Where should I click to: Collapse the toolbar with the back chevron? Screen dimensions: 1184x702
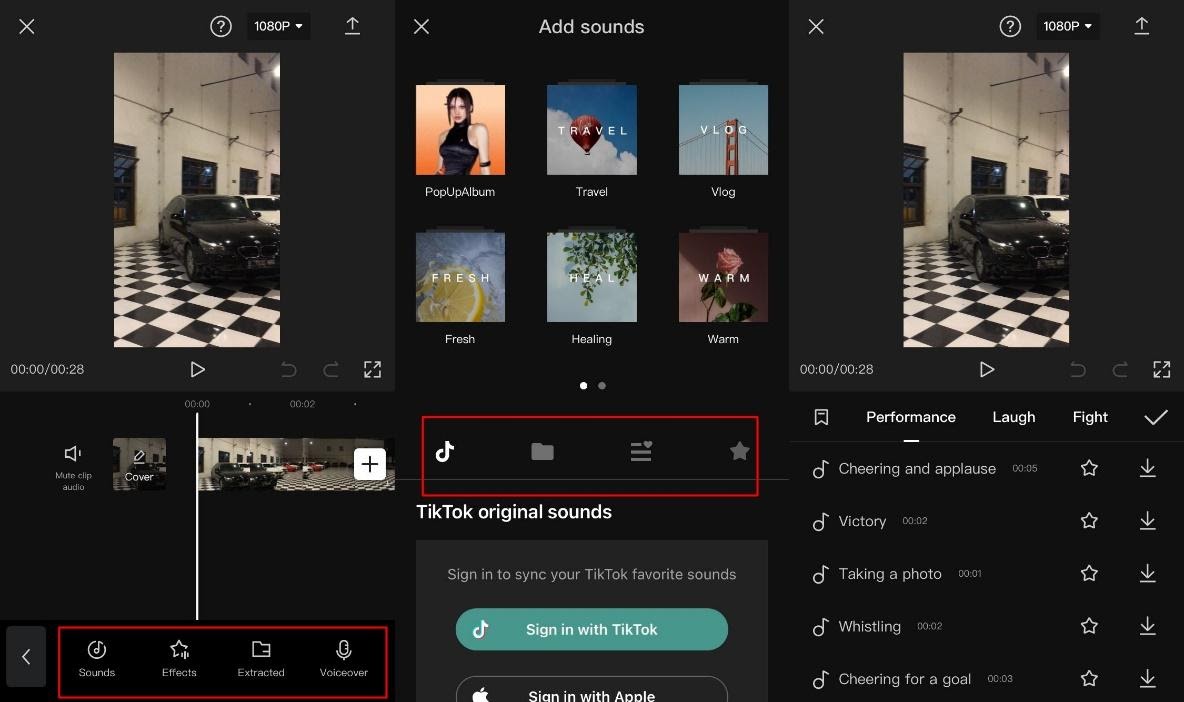pos(26,657)
